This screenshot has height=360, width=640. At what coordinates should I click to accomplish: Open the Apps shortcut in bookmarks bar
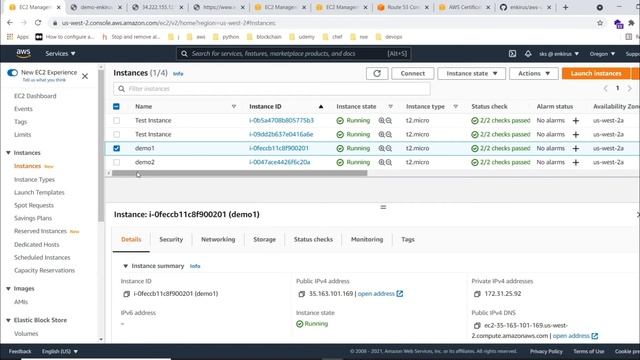click(18, 37)
